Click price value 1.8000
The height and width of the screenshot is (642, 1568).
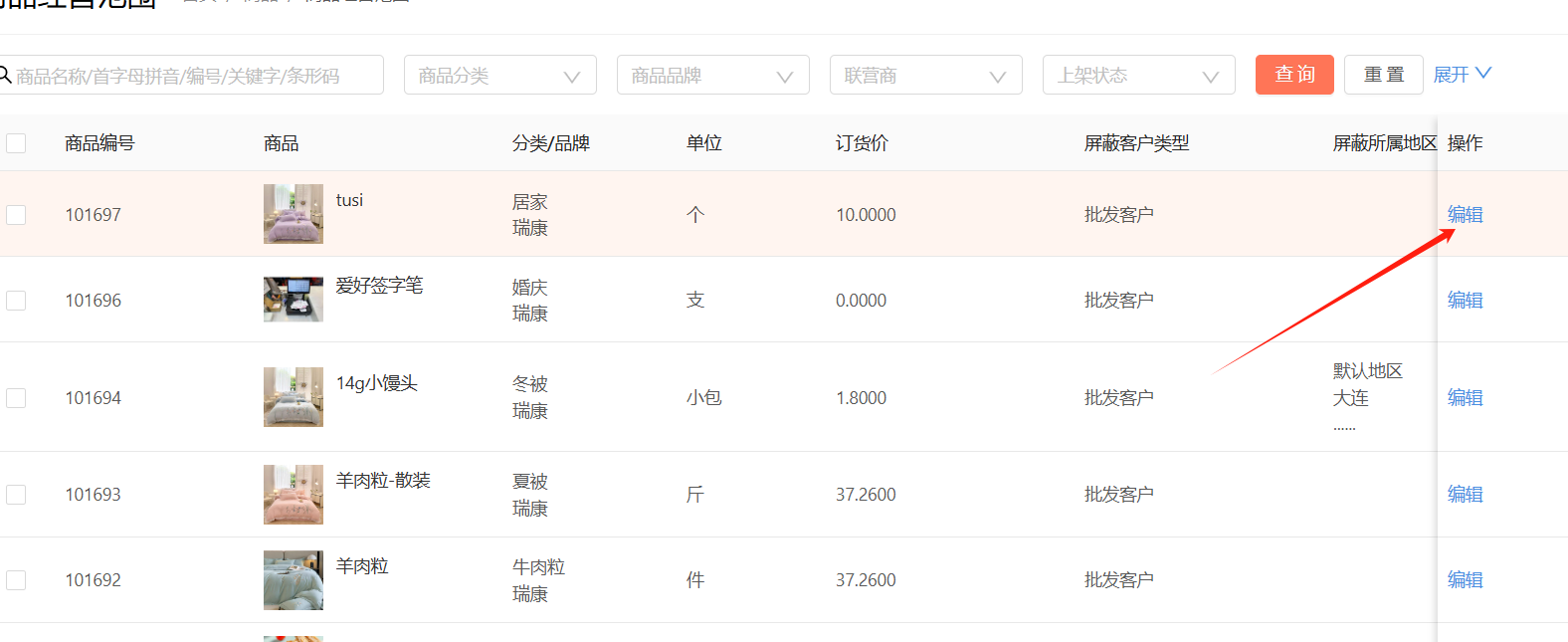click(861, 398)
